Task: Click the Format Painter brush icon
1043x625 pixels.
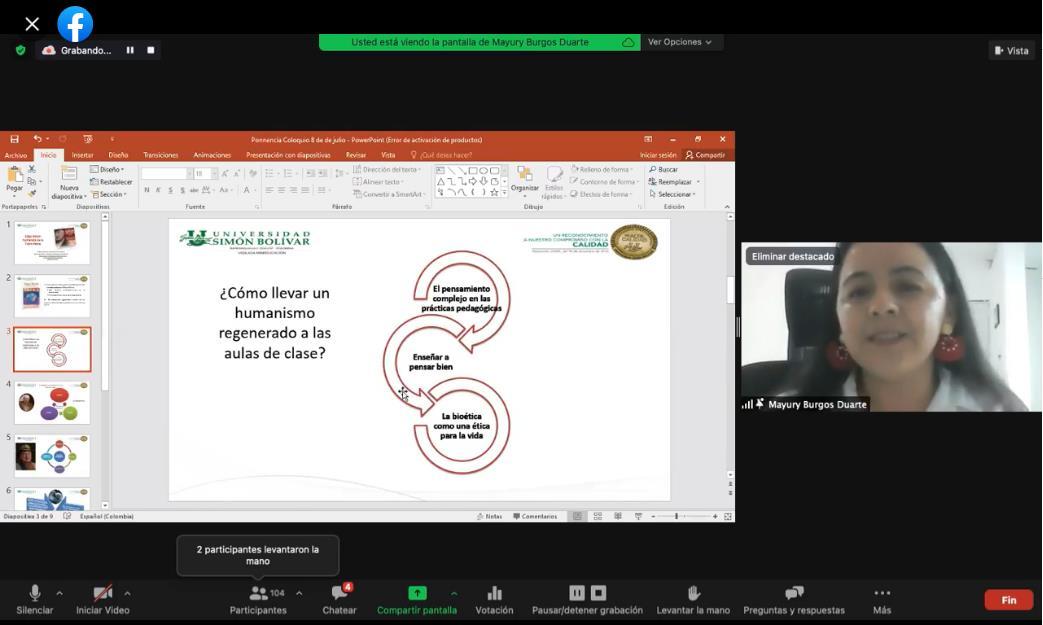Action: coord(31,193)
